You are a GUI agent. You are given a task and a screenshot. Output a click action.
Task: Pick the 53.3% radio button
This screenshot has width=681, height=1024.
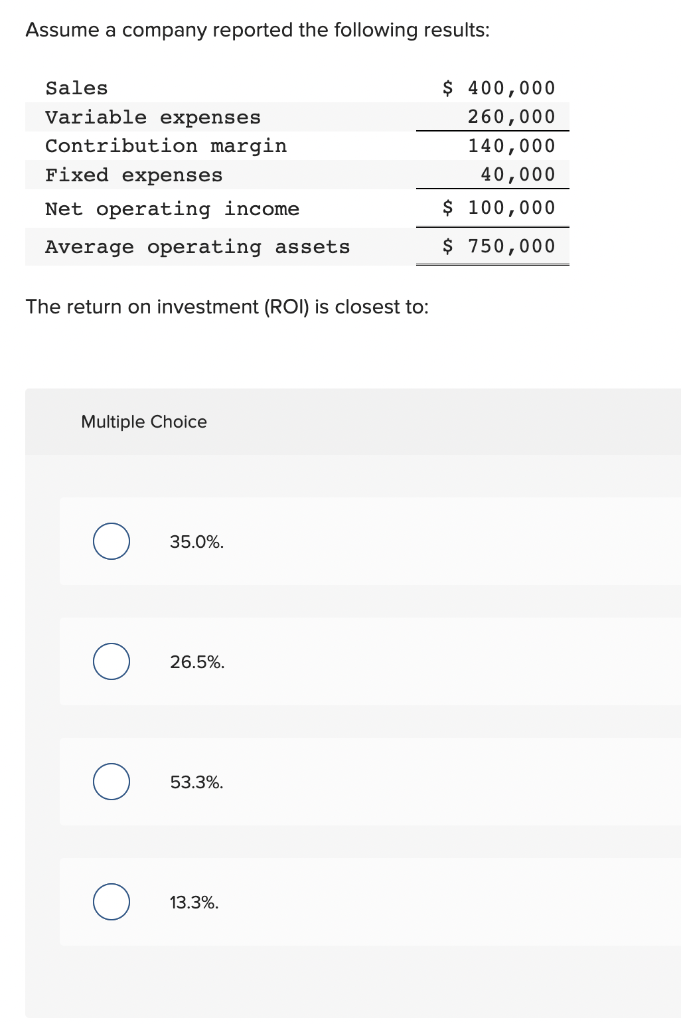point(111,782)
